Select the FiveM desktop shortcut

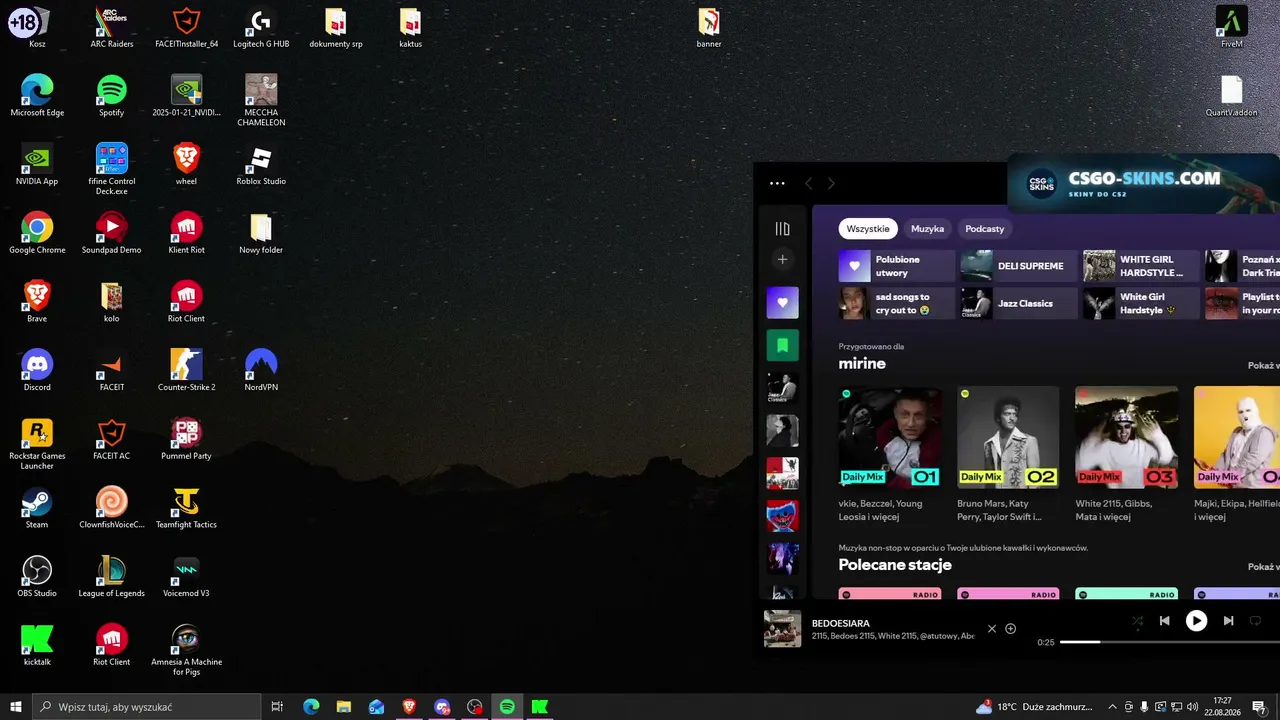coord(1232,28)
